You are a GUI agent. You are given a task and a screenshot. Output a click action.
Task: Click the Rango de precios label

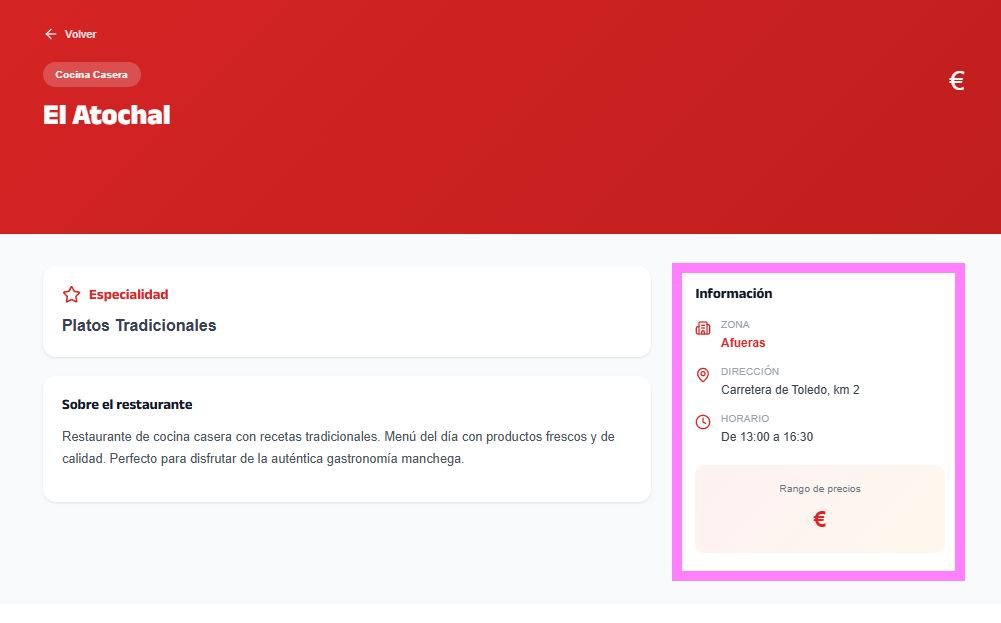pos(820,489)
